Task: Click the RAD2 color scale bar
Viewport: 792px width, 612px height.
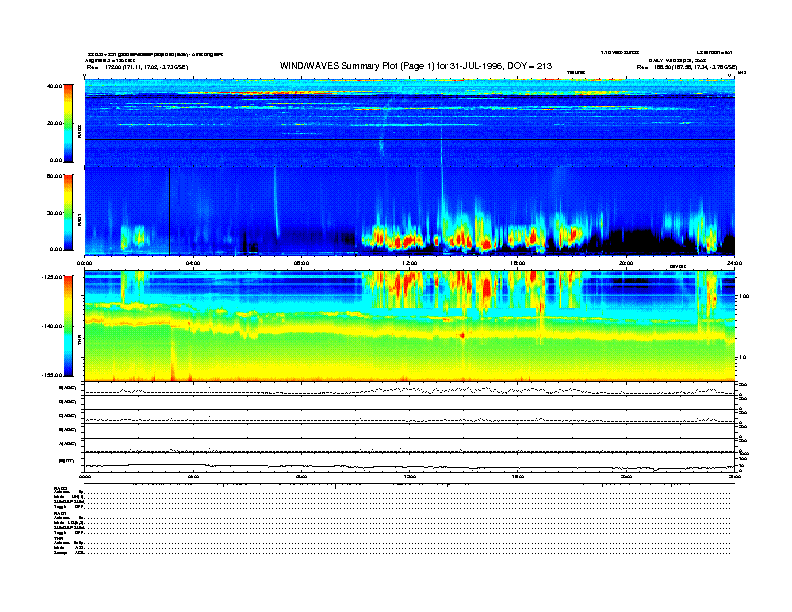Action: click(x=68, y=123)
